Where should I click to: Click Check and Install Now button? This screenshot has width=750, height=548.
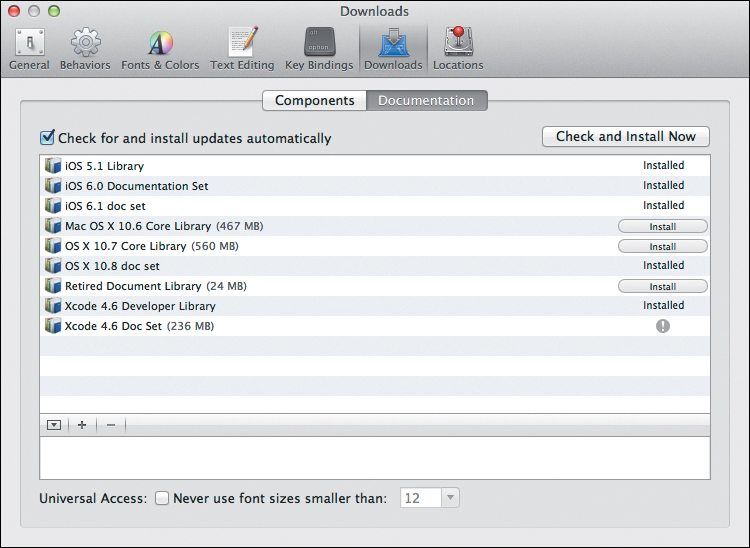626,137
